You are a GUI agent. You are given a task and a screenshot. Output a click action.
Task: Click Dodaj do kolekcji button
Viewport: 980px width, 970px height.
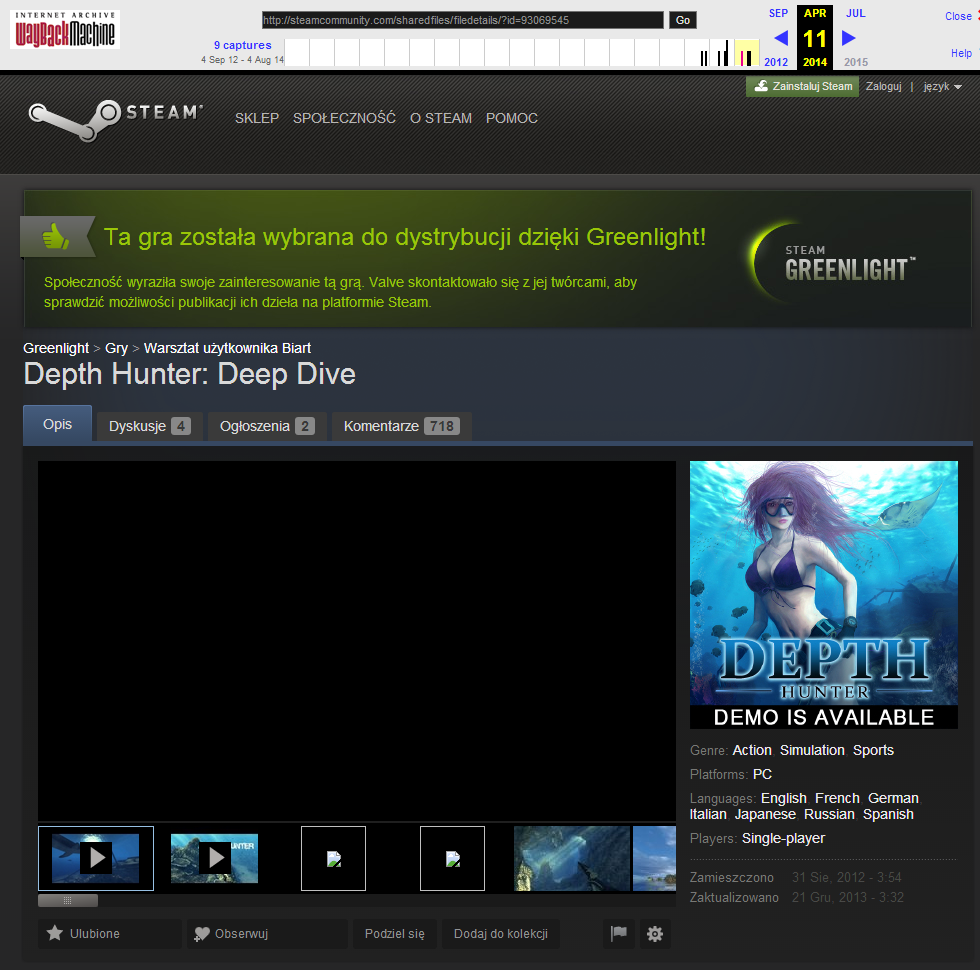coord(501,934)
